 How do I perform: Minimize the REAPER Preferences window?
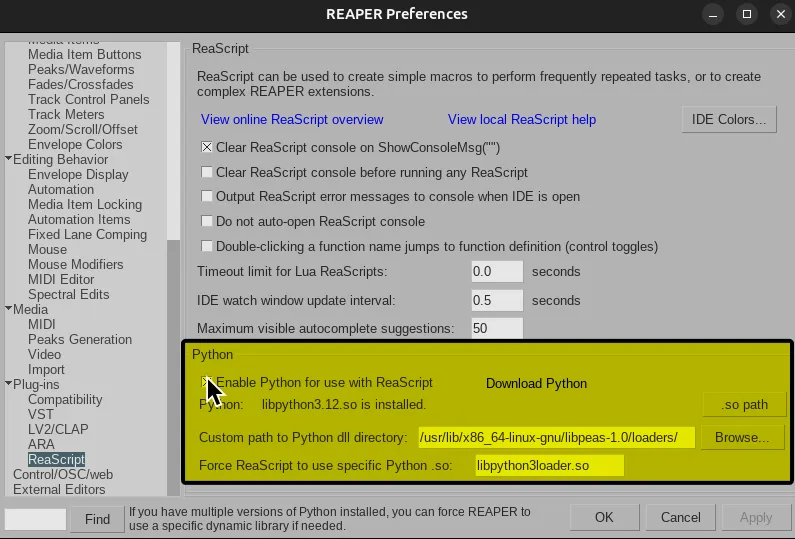point(713,14)
